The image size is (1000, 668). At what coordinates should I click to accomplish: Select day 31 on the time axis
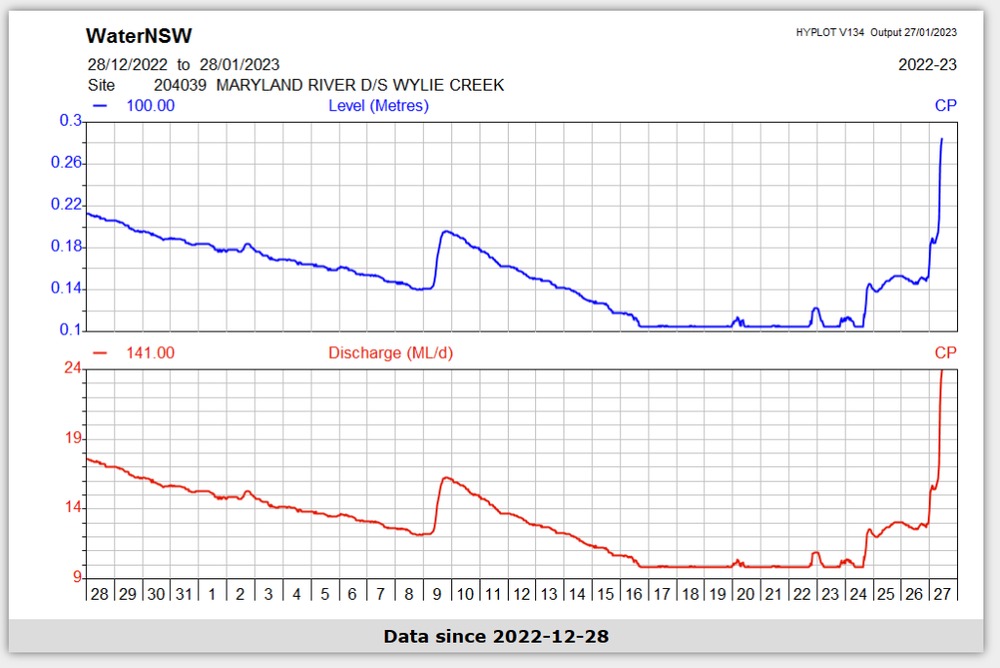(x=184, y=593)
